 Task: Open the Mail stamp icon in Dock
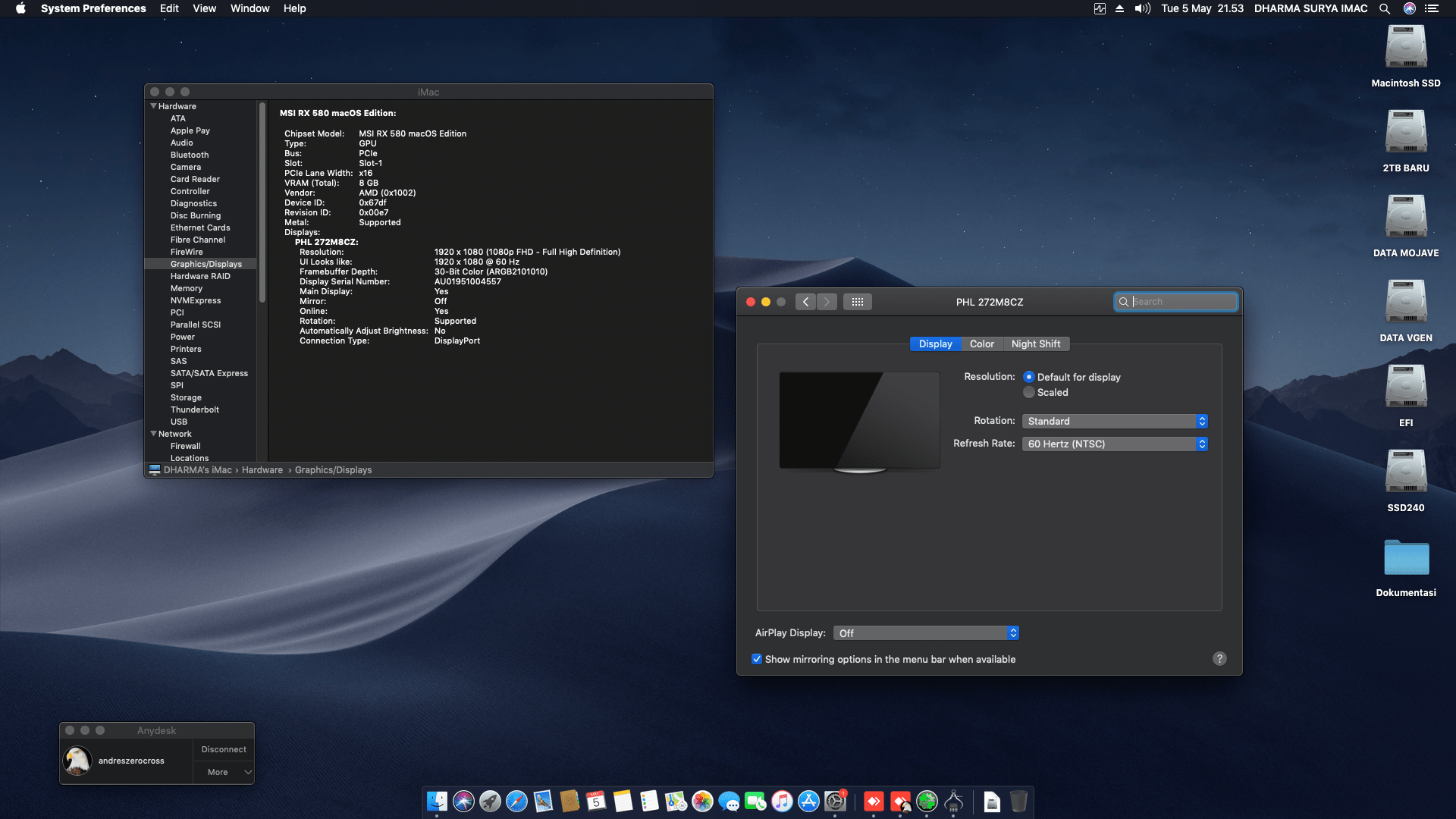[x=543, y=801]
